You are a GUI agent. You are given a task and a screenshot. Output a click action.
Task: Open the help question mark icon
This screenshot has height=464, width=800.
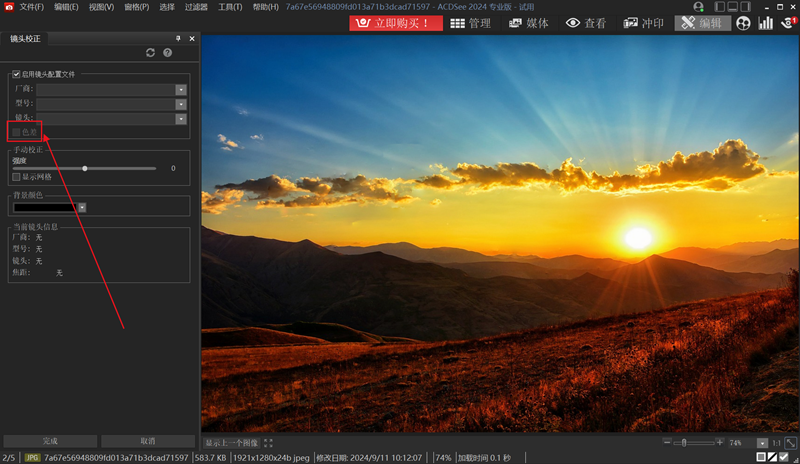tap(168, 52)
